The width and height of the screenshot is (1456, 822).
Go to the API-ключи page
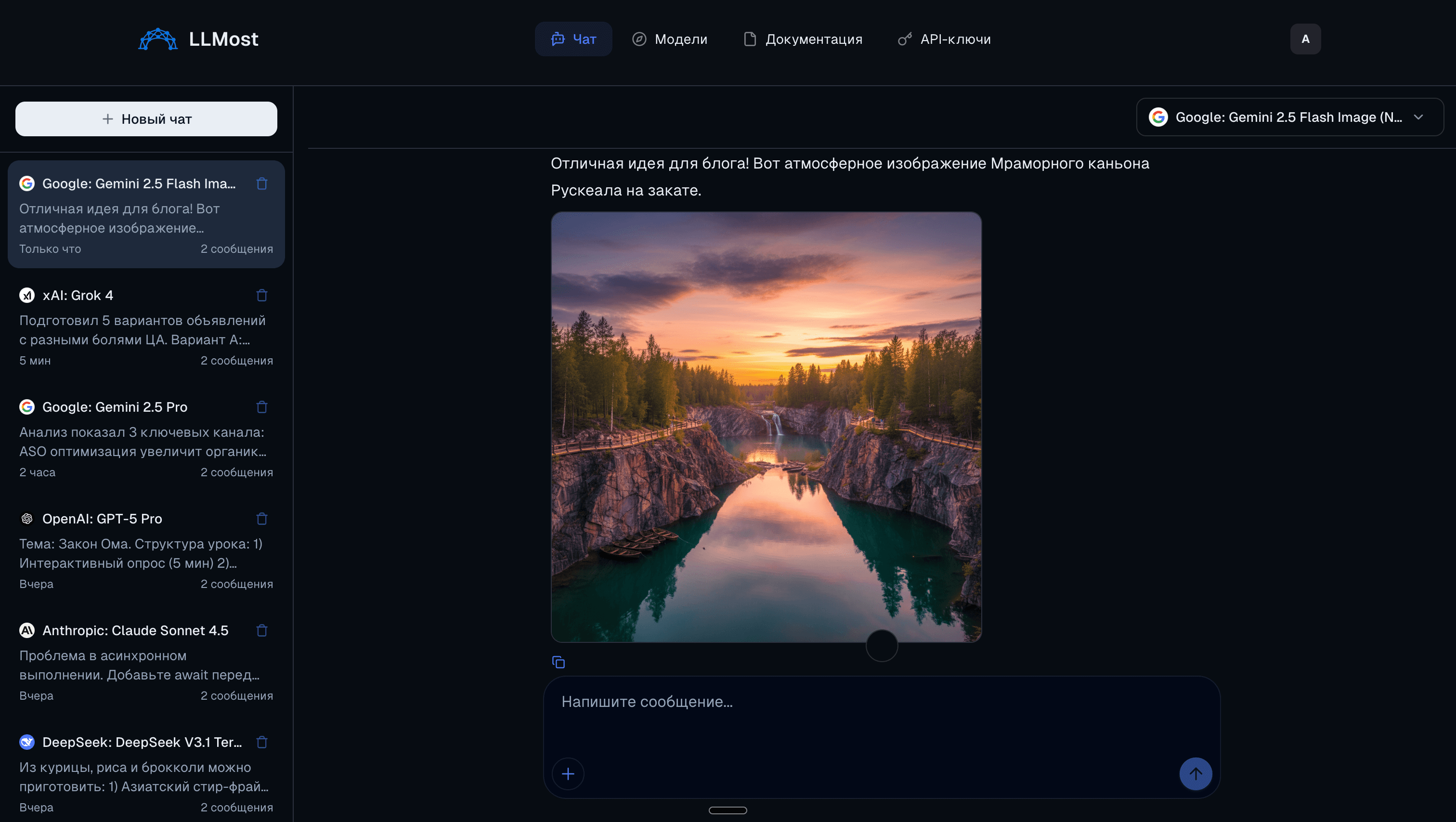944,39
